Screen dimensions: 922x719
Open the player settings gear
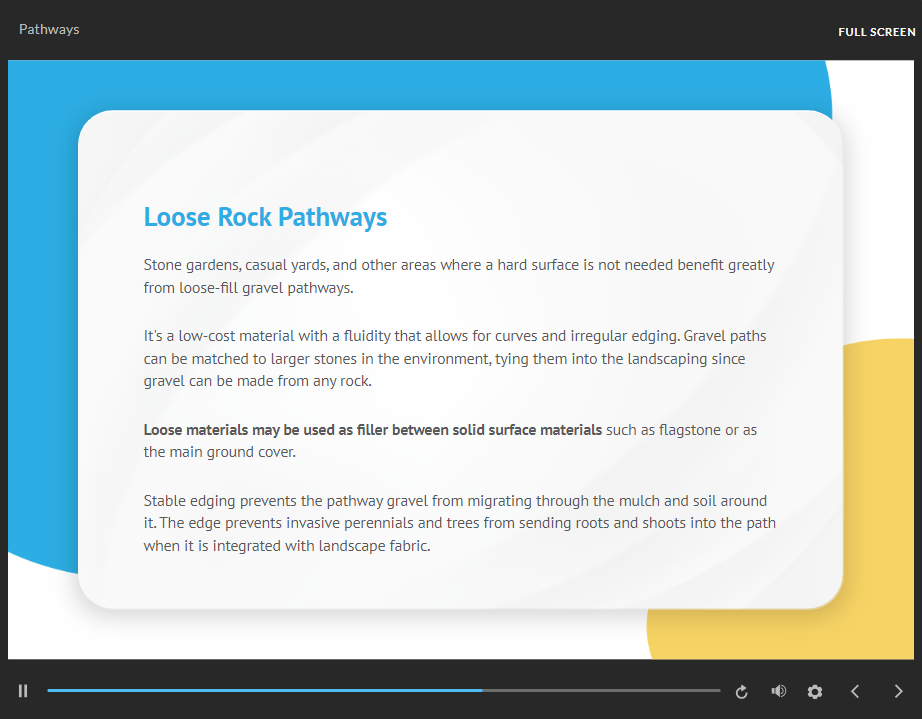coord(815,691)
